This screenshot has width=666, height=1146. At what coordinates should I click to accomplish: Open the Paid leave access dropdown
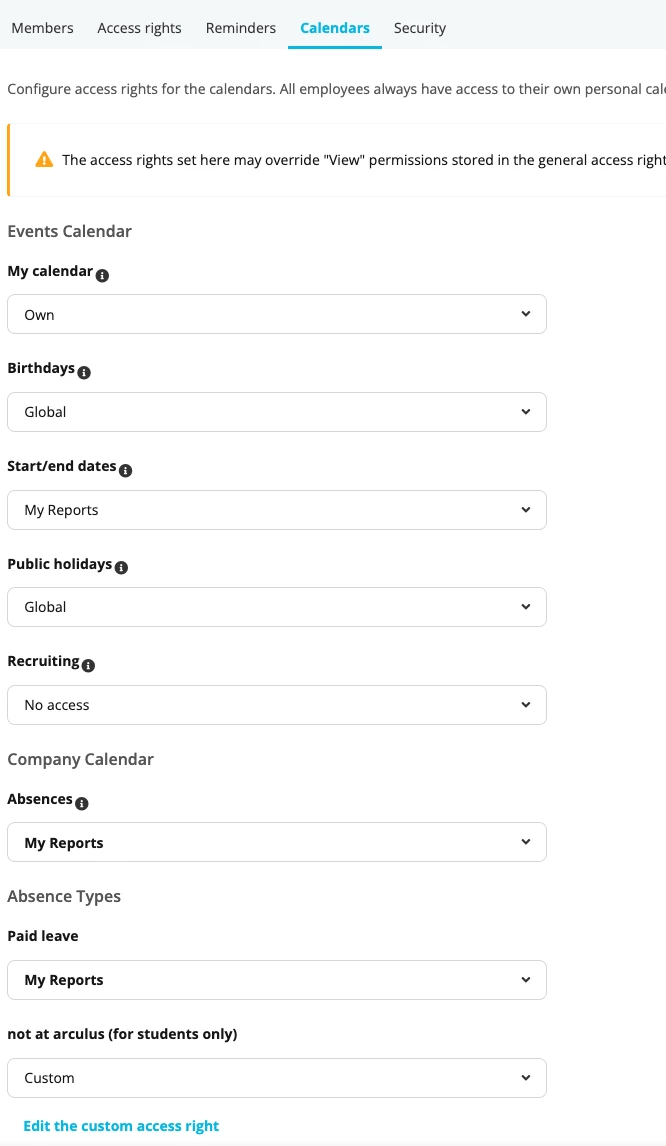(x=277, y=980)
